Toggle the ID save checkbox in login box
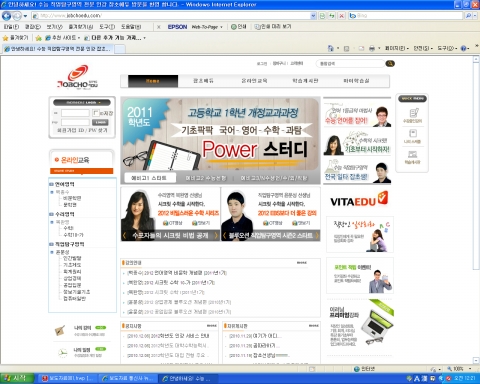 click(x=95, y=113)
